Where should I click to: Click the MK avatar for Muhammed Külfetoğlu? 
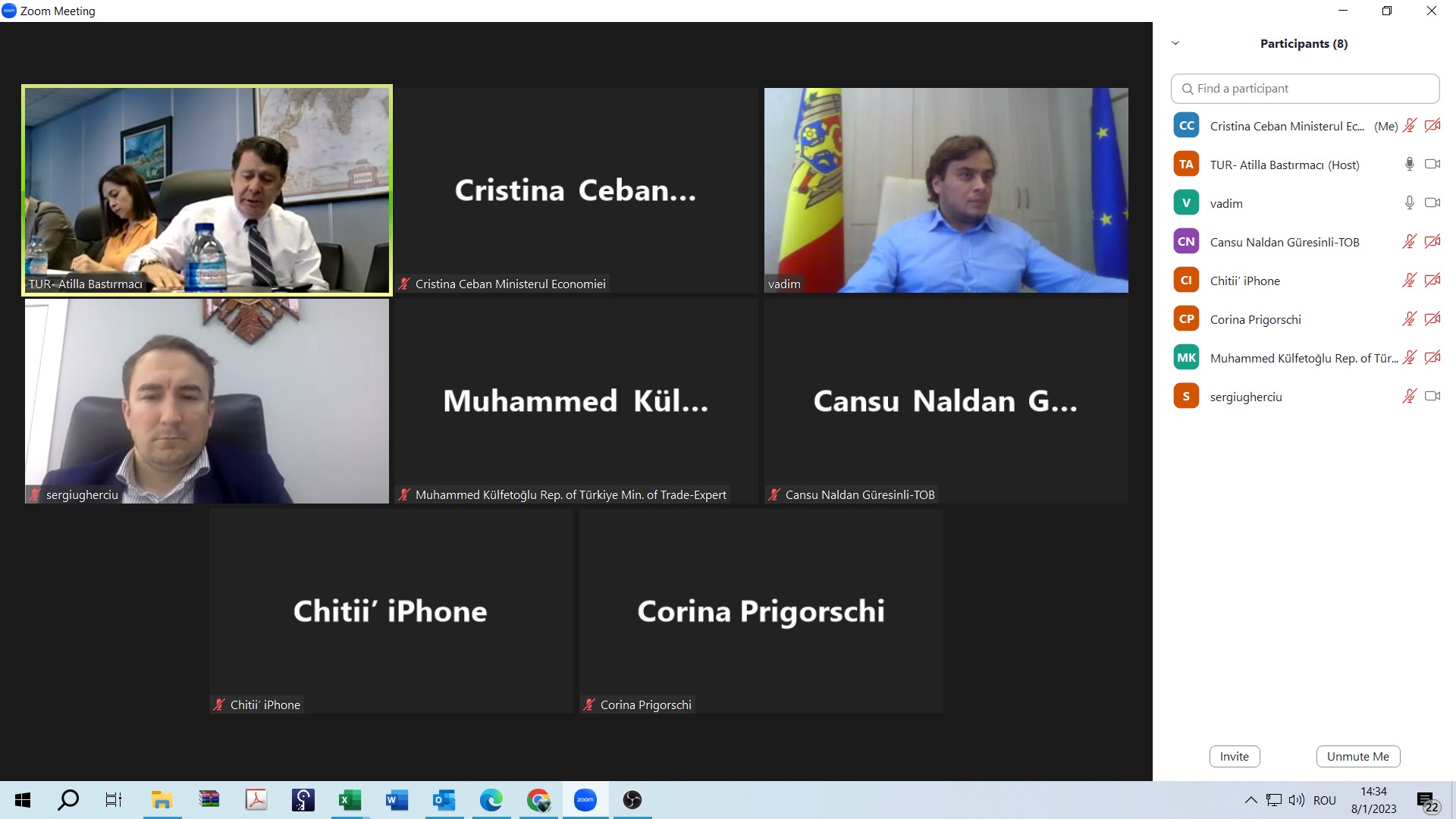click(1186, 358)
